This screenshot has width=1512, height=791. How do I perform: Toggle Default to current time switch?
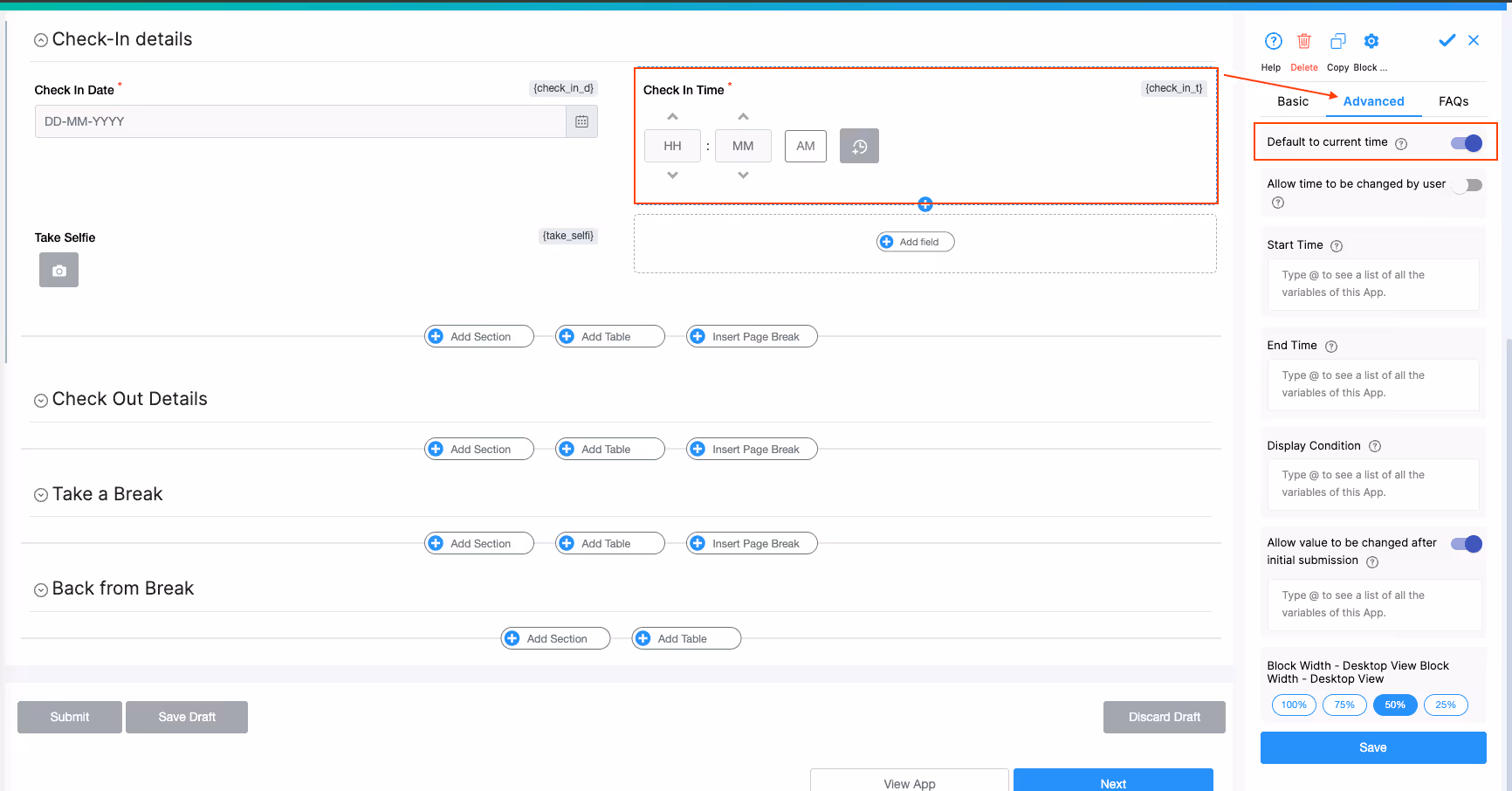1467,143
